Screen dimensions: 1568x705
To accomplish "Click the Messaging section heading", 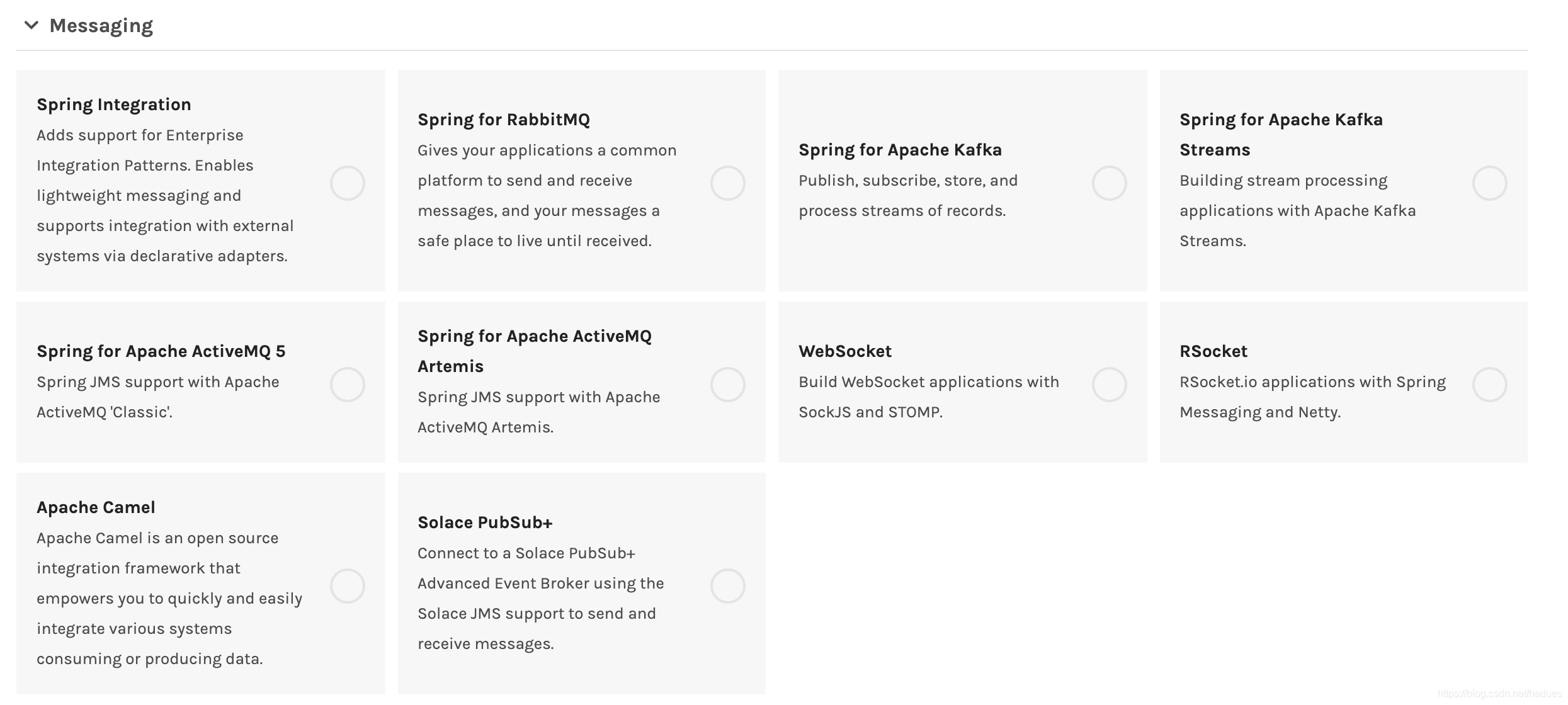I will (x=101, y=26).
